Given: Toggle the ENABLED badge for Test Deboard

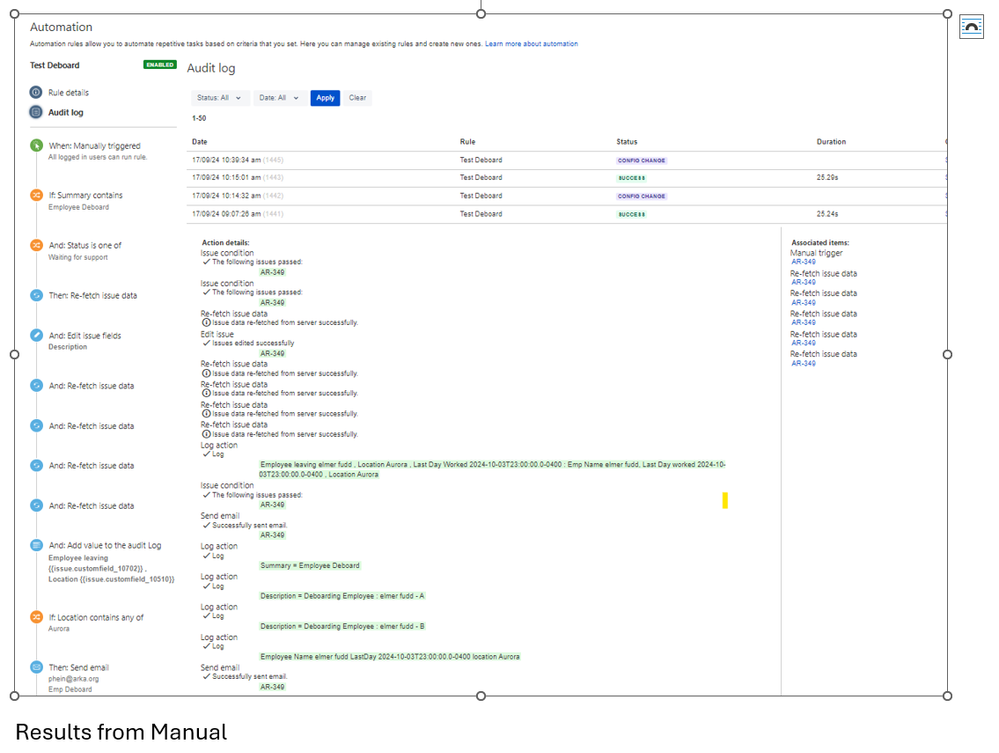Looking at the screenshot, I should [x=160, y=64].
